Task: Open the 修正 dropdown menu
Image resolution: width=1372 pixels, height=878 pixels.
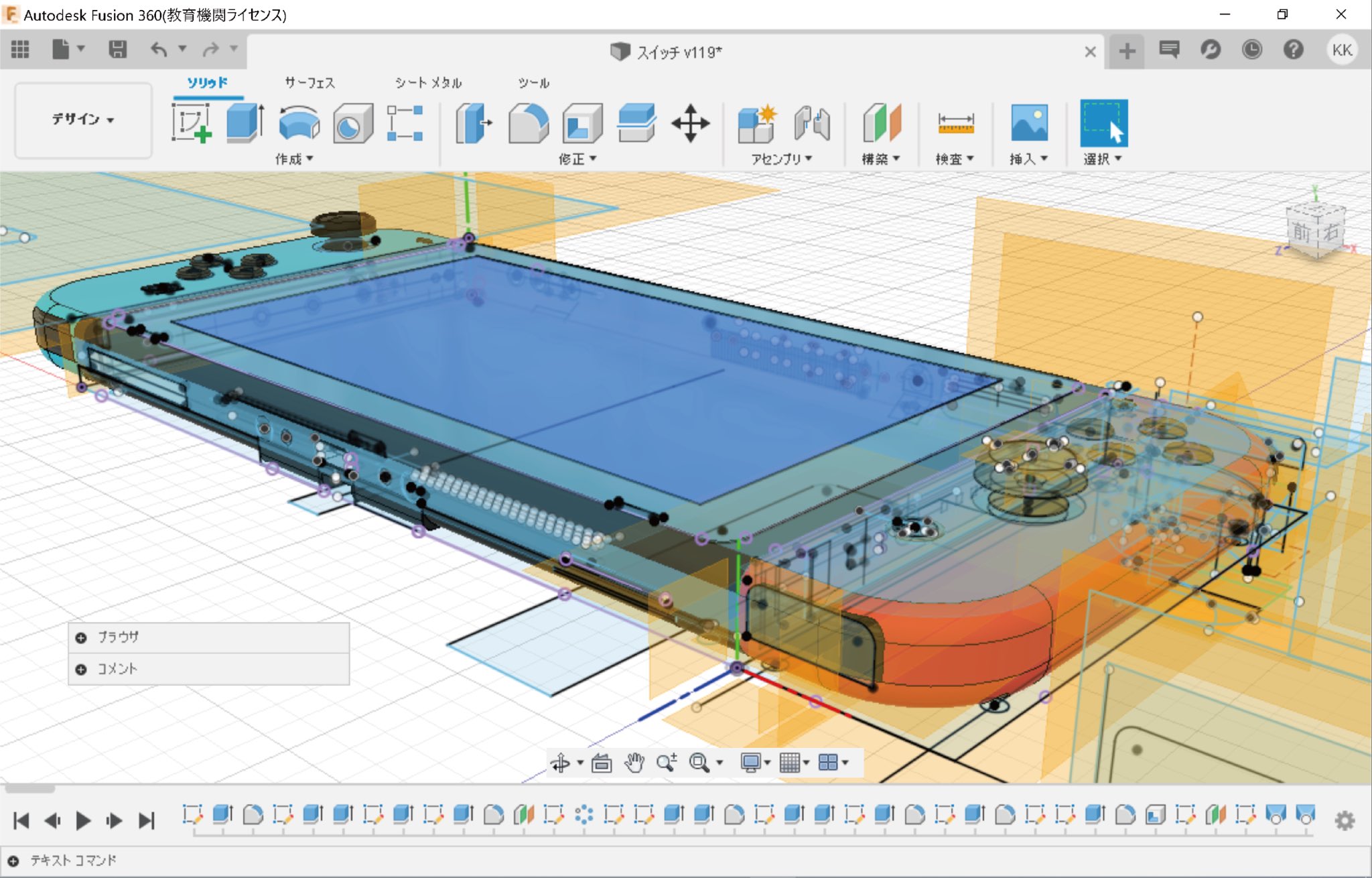Action: [x=577, y=159]
